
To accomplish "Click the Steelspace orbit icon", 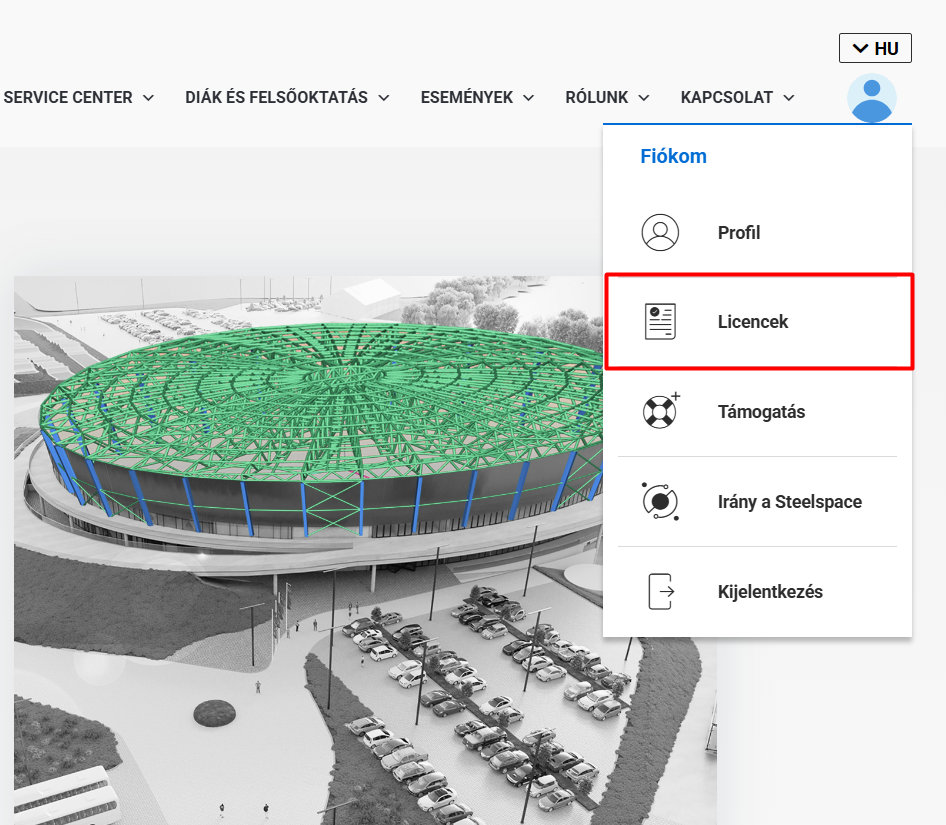I will [660, 501].
